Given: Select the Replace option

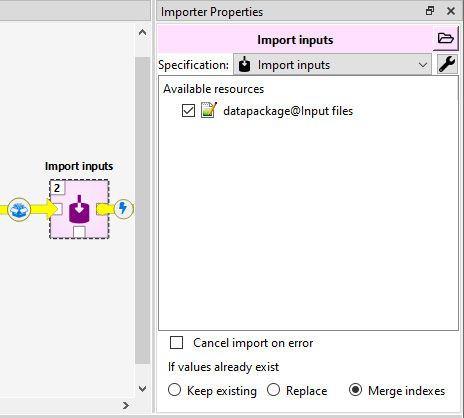Looking at the screenshot, I should pos(273,390).
